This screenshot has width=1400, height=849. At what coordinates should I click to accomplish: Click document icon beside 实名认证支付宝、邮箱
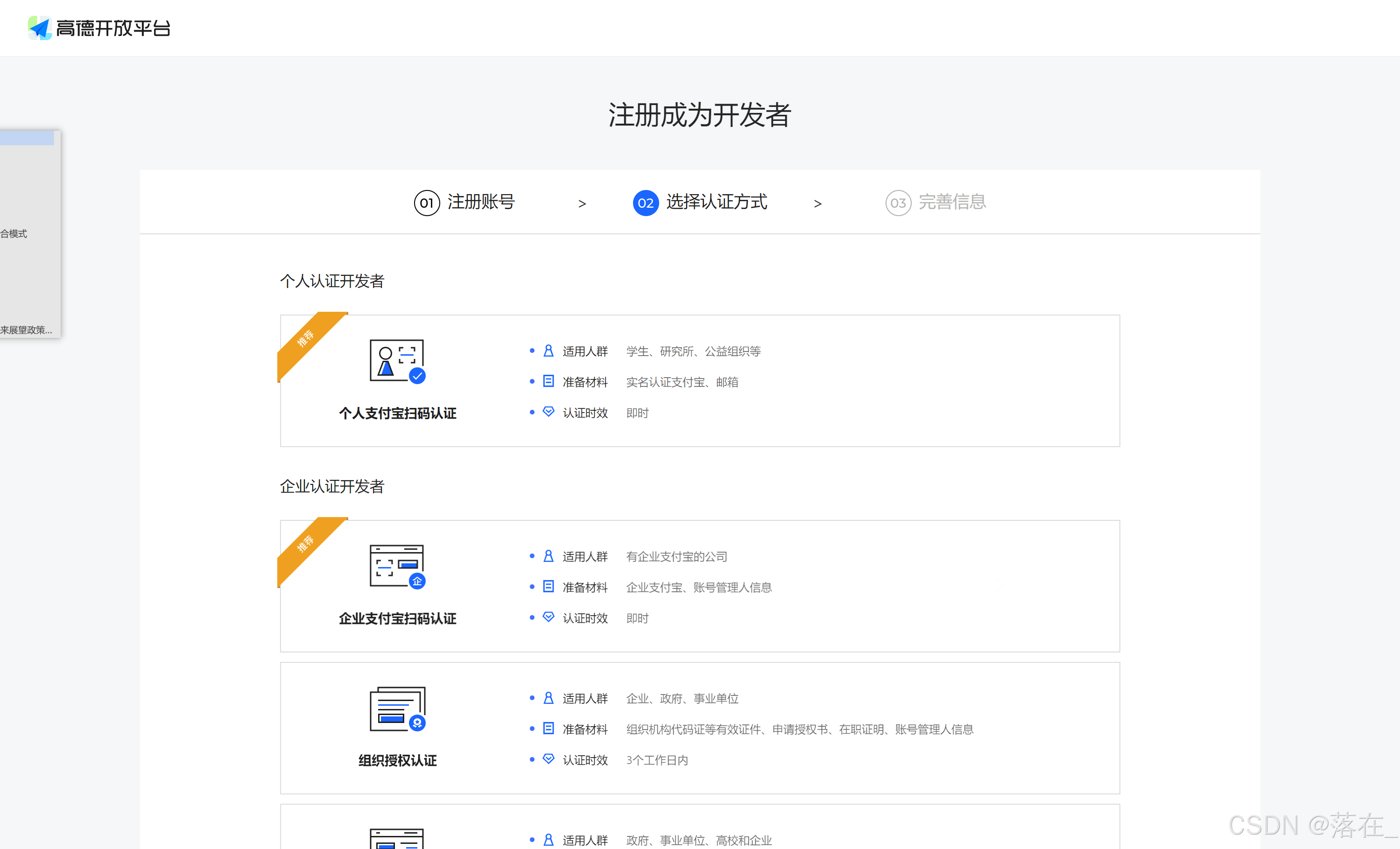(549, 381)
